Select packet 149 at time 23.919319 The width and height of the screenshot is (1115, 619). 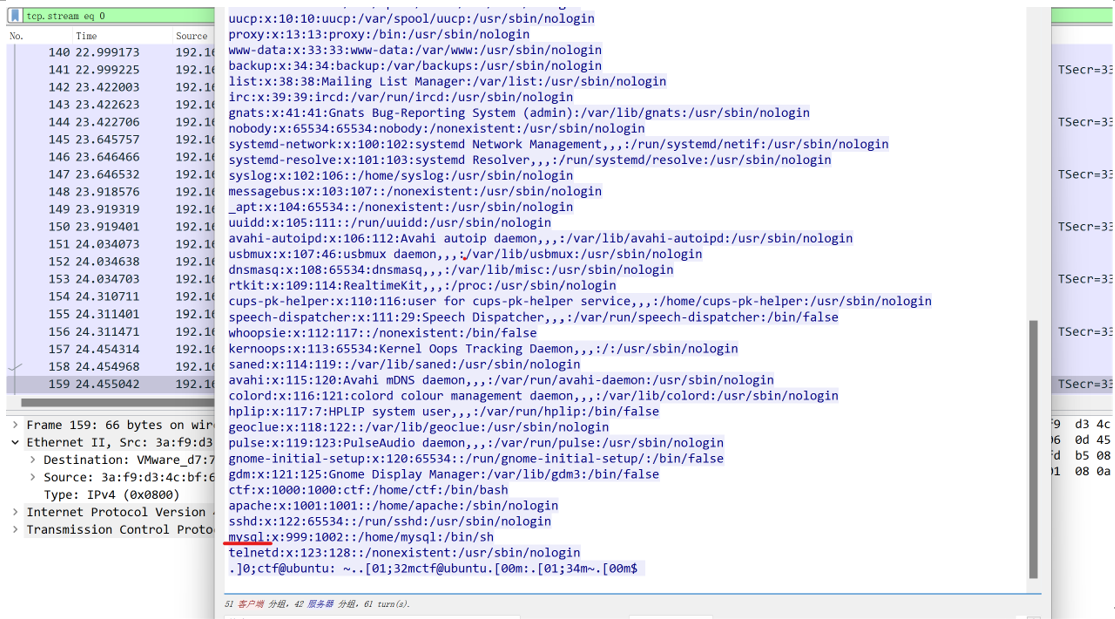tap(110, 209)
